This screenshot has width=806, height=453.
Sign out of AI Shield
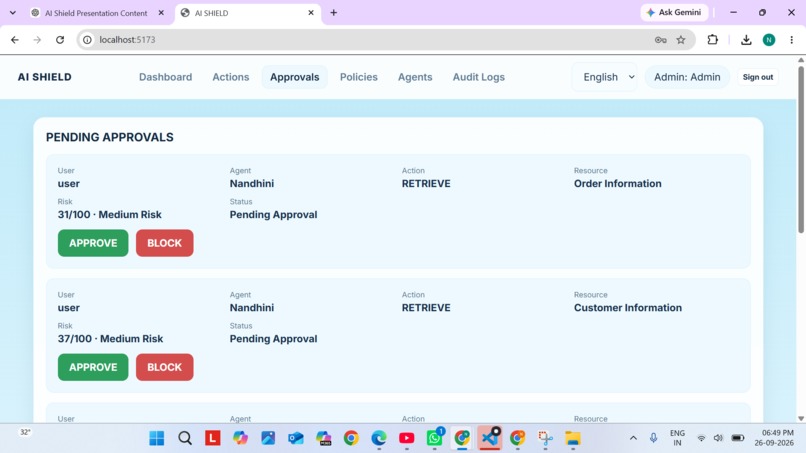[758, 77]
